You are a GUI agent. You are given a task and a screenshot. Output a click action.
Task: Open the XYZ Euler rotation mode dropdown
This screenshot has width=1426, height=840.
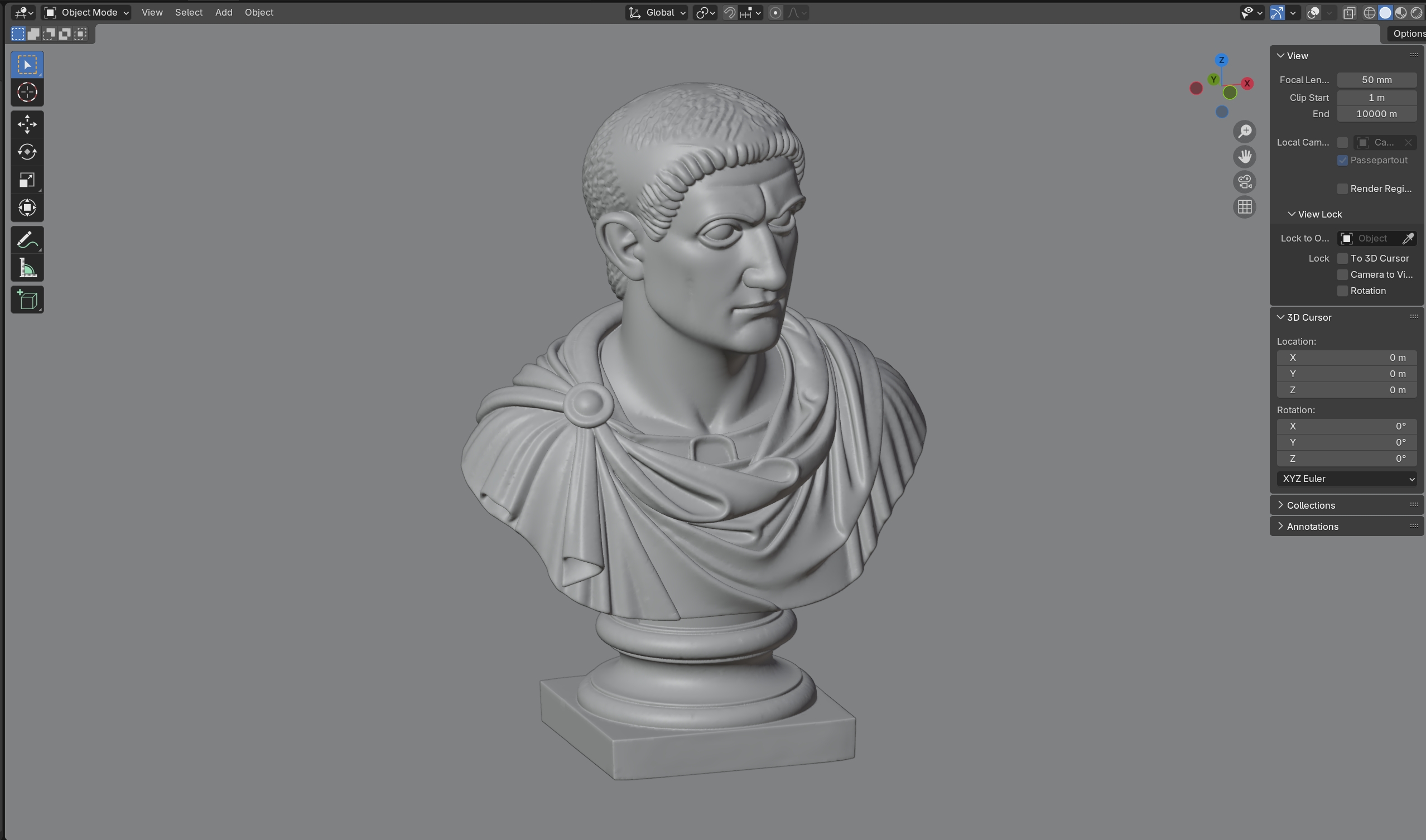click(x=1346, y=479)
